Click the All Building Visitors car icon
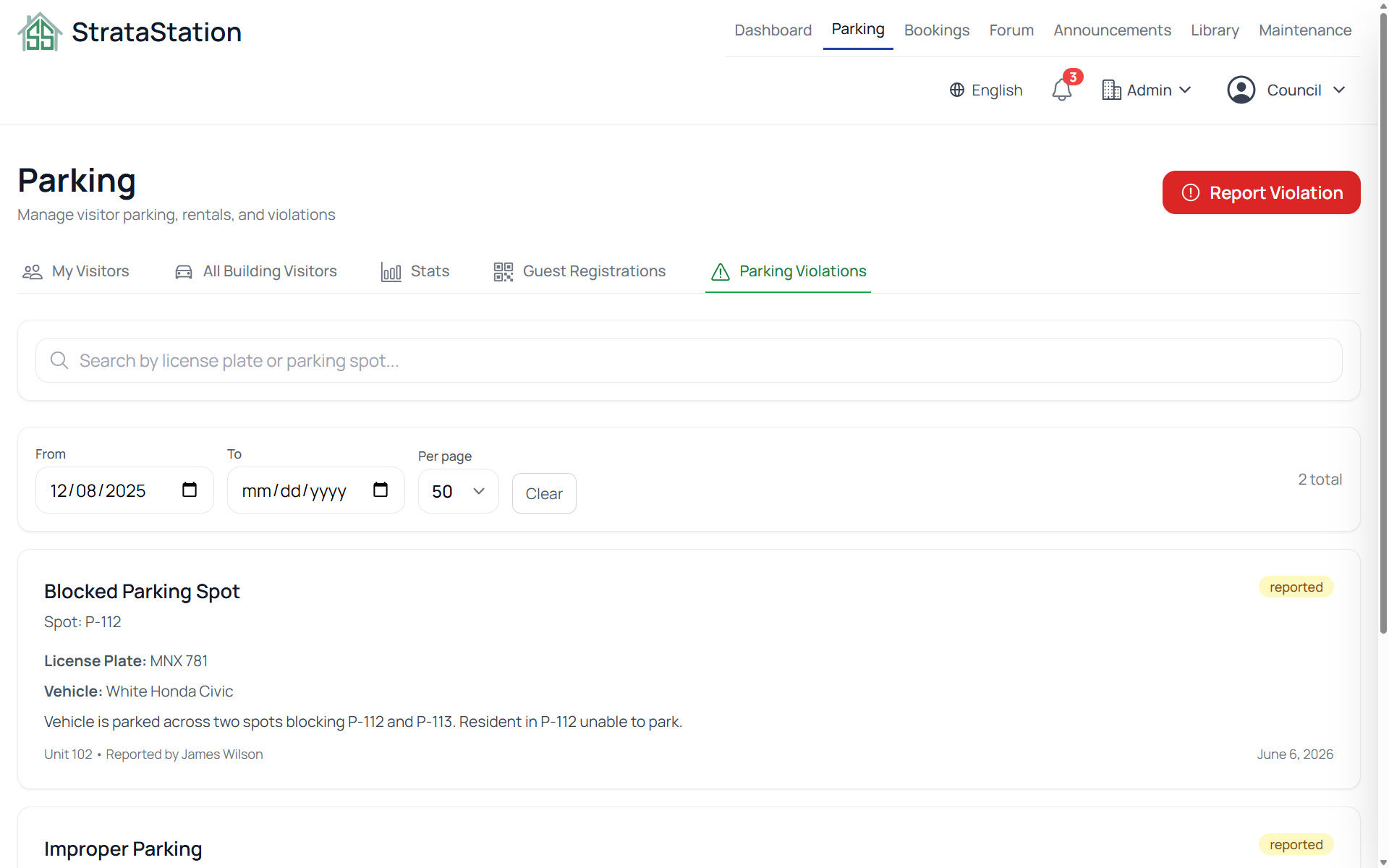 point(184,272)
